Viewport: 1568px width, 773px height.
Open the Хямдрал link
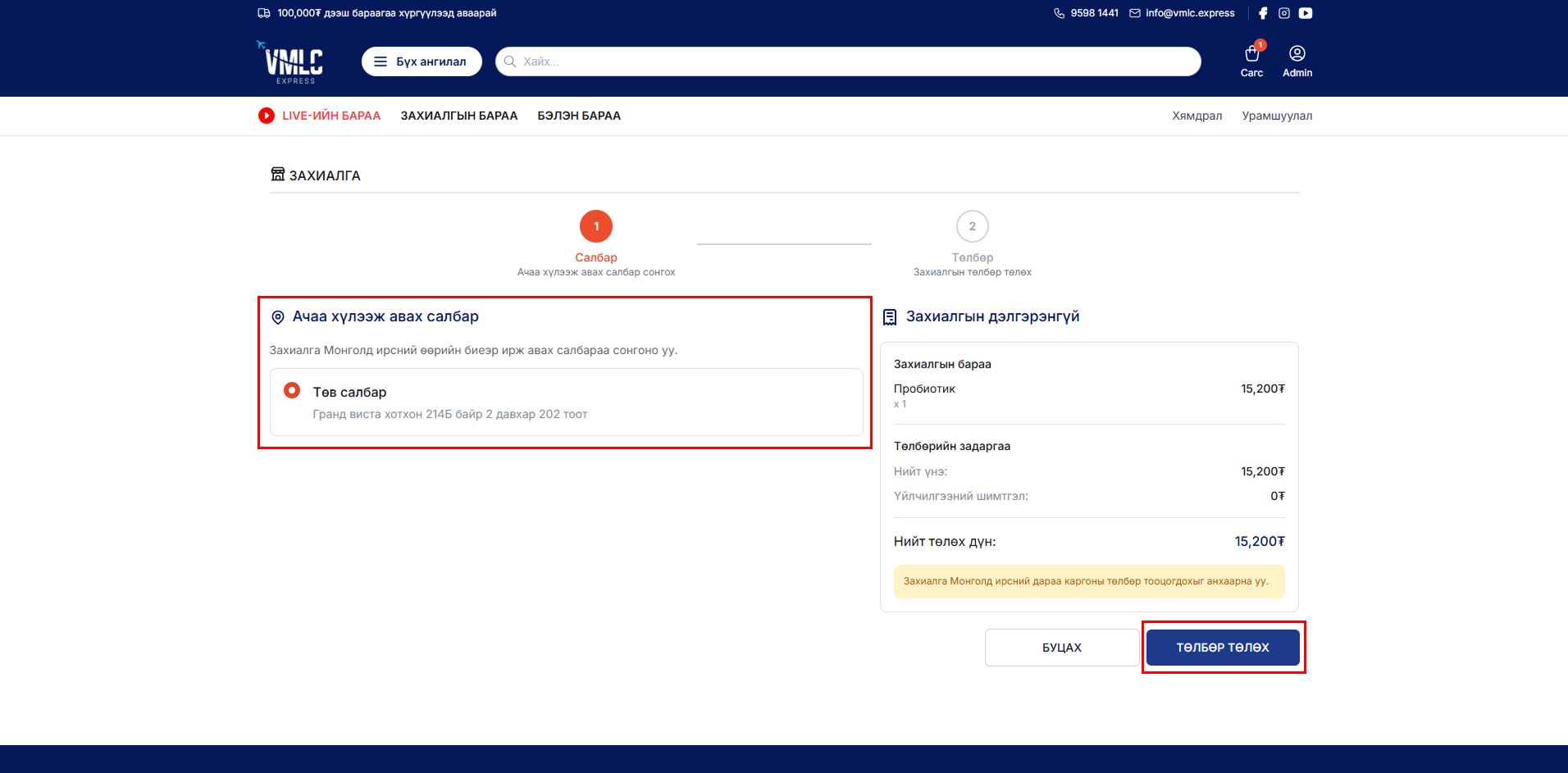pyautogui.click(x=1197, y=116)
